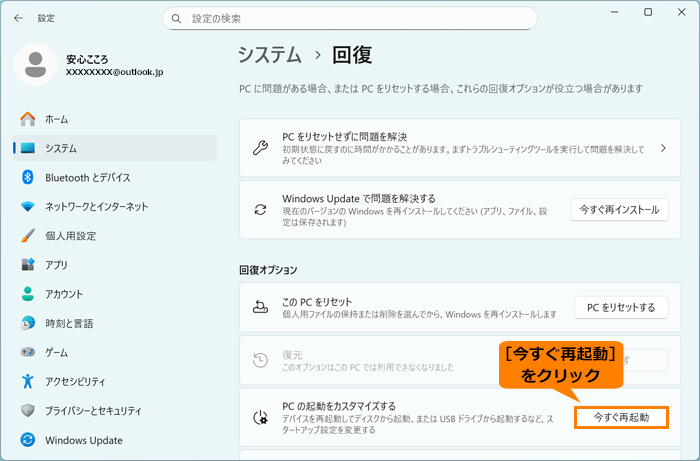Screen dimensions: 700x461
Task: Click the reinstall sync arrows icon
Action: [x=260, y=209]
